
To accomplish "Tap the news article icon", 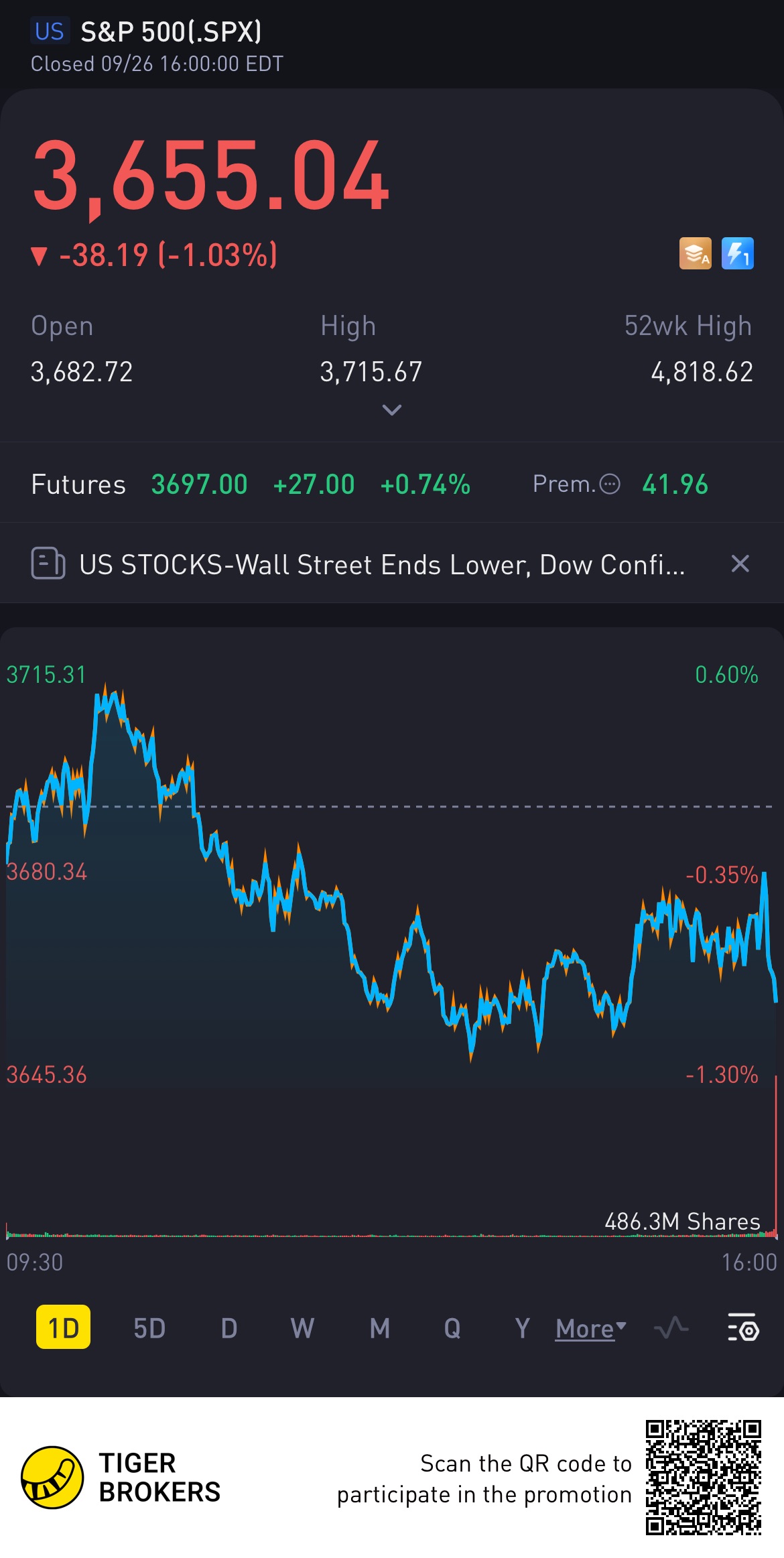I will (x=48, y=564).
